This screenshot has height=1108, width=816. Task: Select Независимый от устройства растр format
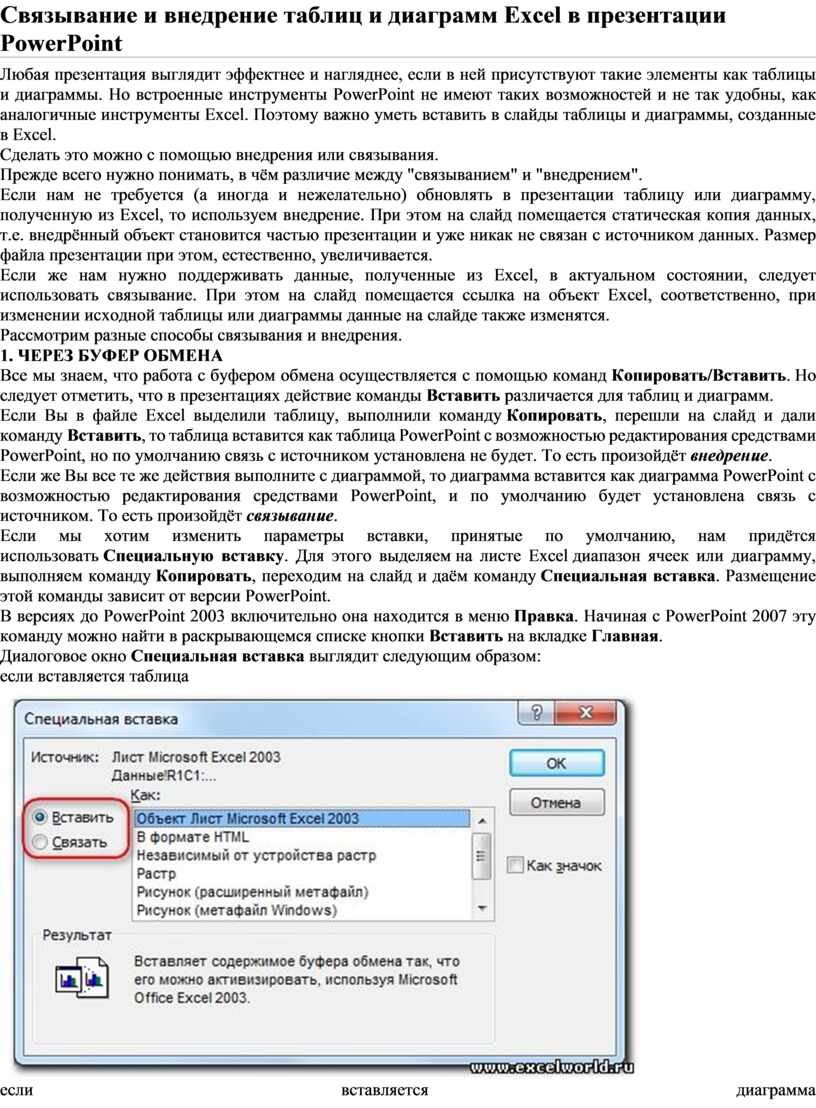[x=302, y=855]
